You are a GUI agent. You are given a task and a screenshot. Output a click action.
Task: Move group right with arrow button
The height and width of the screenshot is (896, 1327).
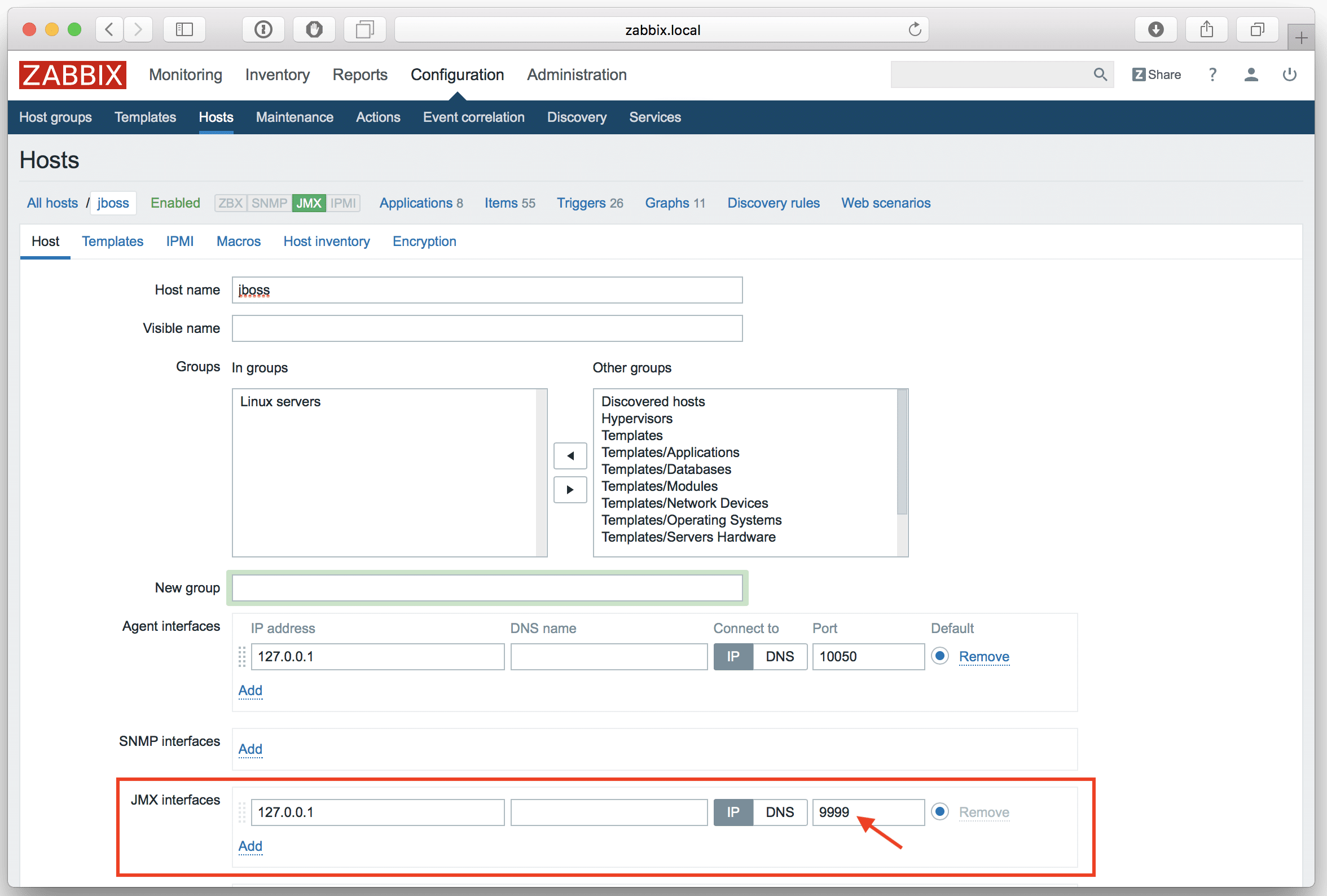[570, 489]
